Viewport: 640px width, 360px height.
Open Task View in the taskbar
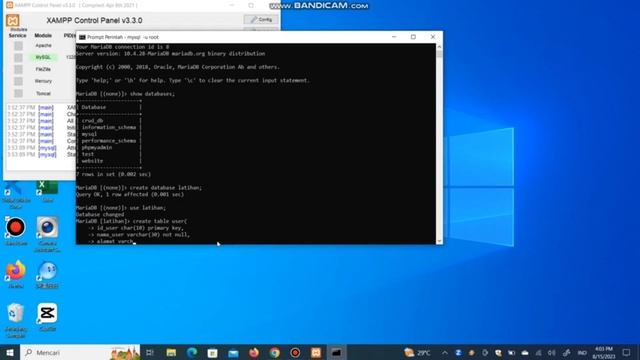[x=150, y=352]
